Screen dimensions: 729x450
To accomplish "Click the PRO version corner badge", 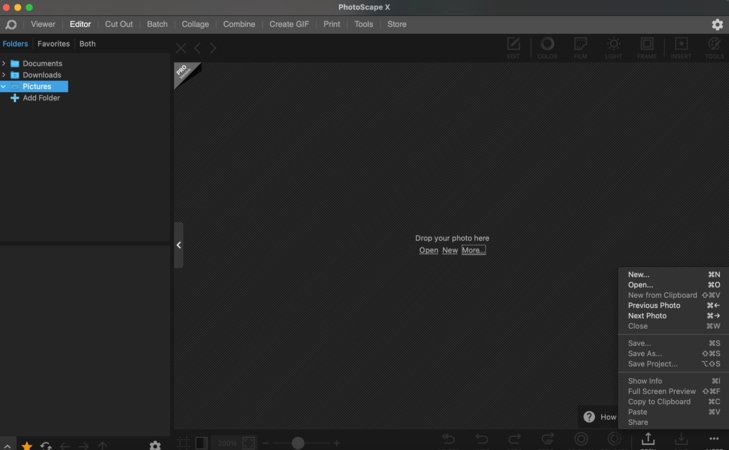I will click(184, 72).
